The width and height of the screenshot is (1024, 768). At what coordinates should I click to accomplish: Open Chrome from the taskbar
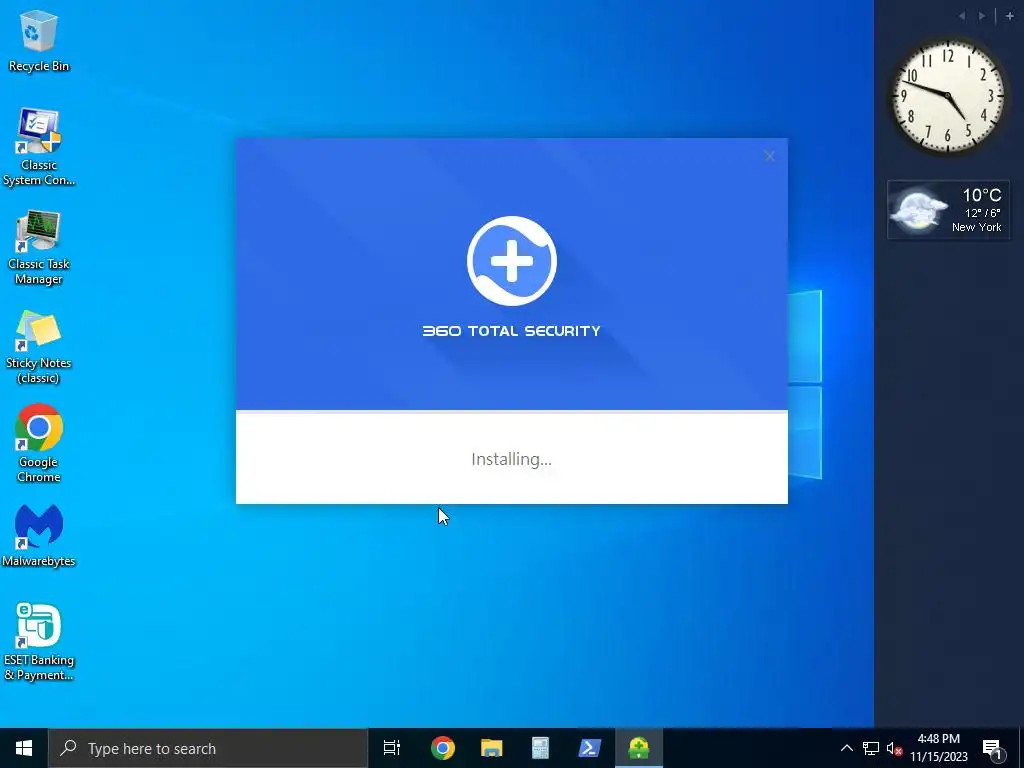[x=443, y=748]
